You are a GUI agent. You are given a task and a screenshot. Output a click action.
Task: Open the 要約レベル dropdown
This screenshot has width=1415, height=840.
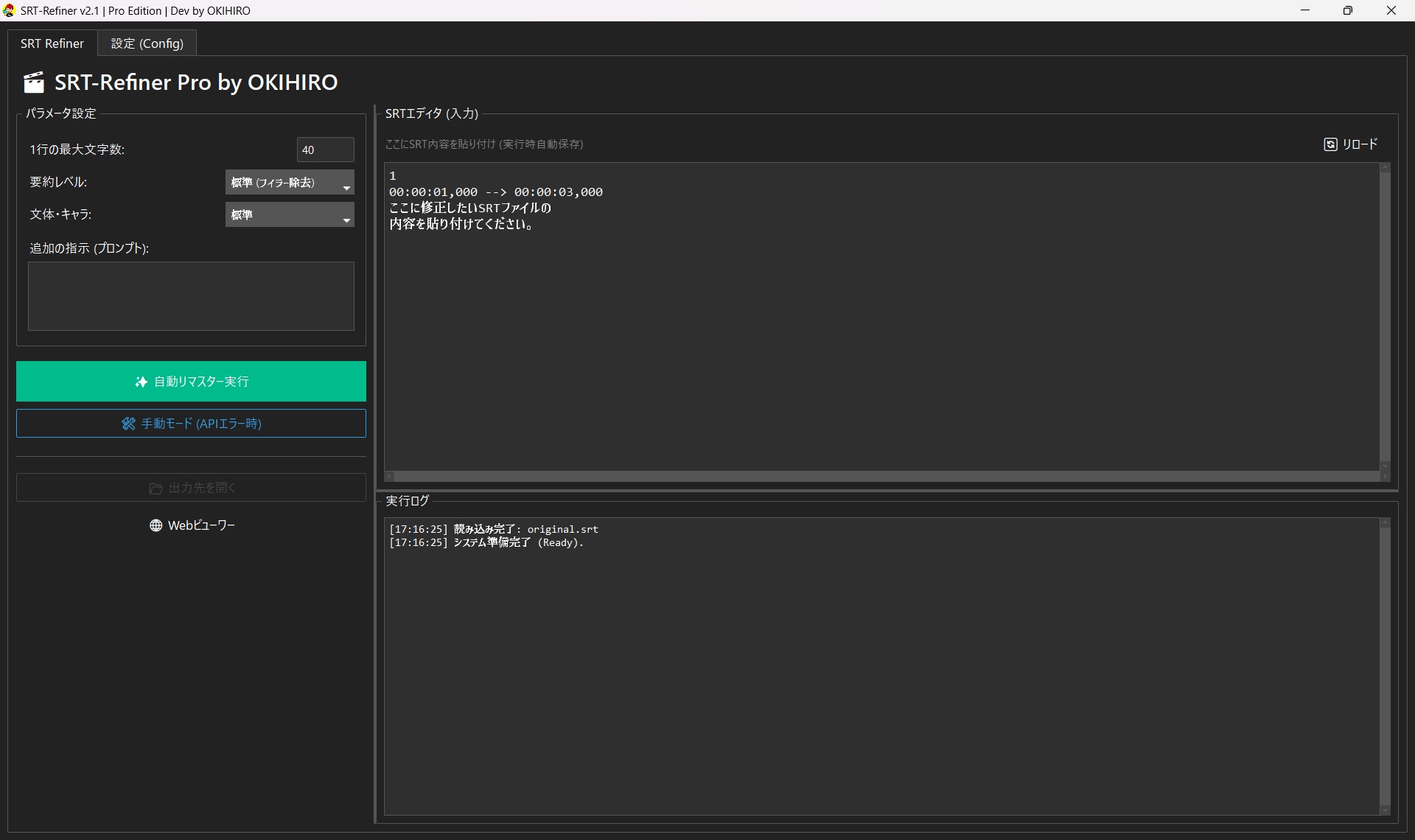coord(289,182)
